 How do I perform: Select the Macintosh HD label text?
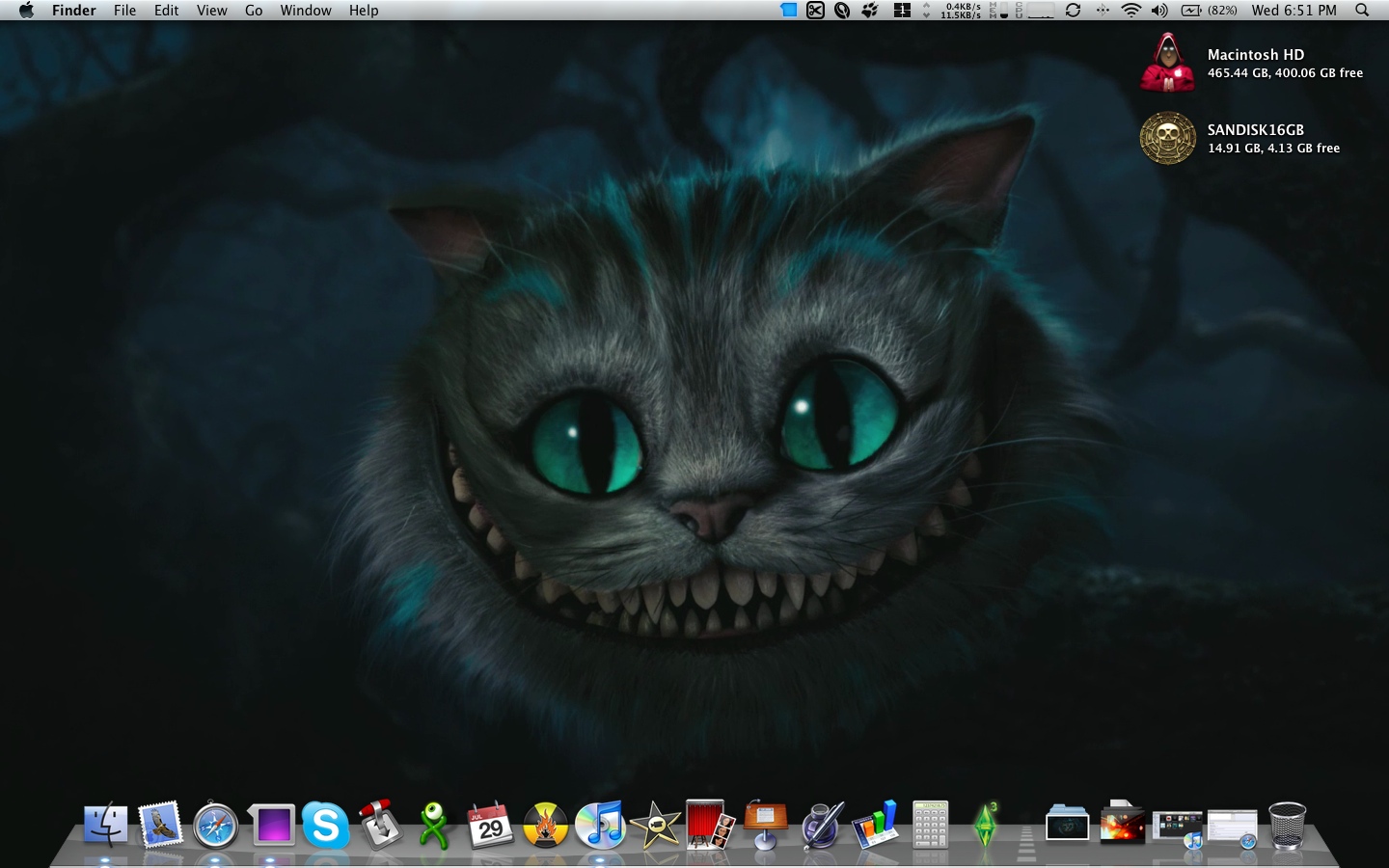pos(1256,55)
